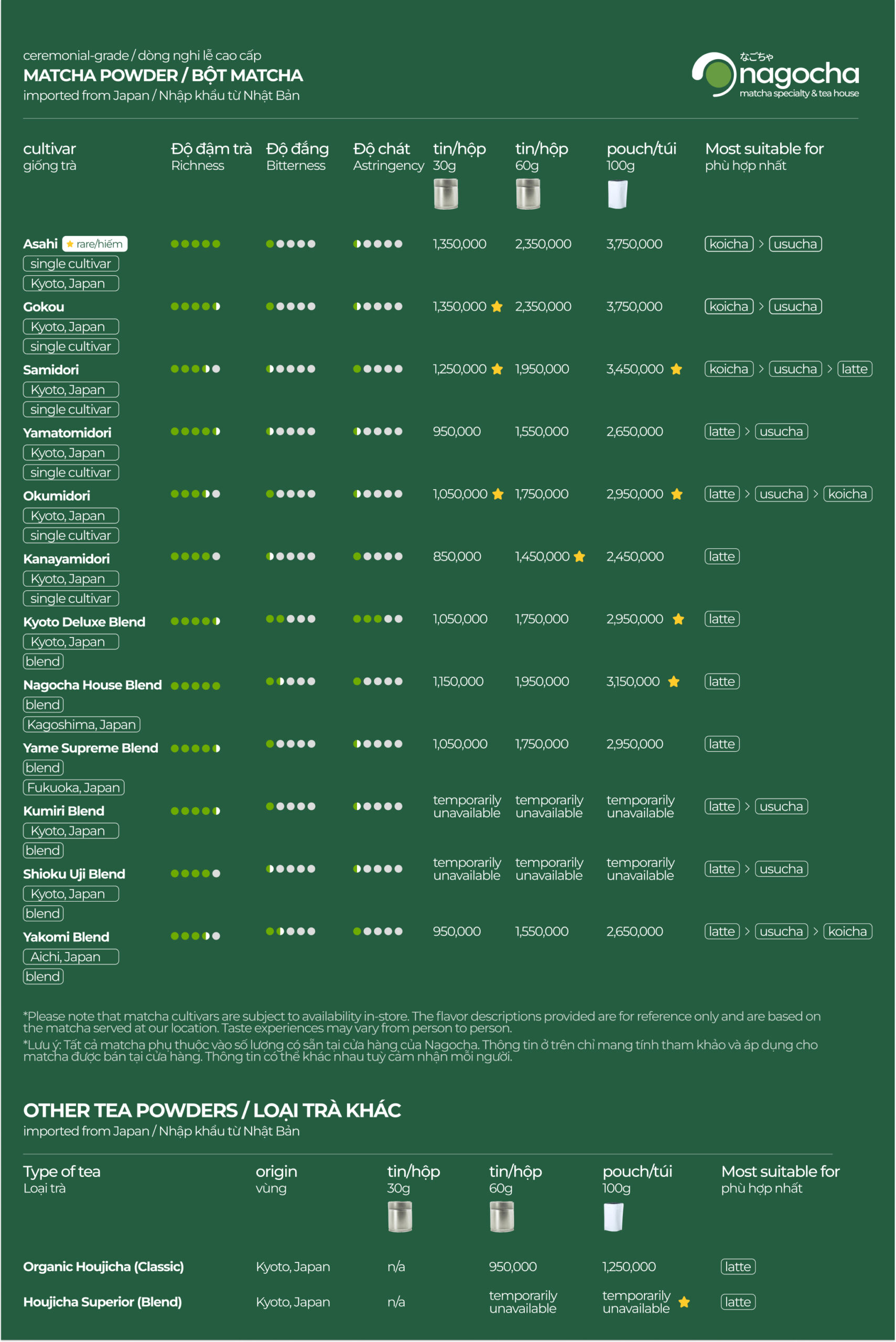Click the 100g pouch image in other teas section

(614, 1217)
